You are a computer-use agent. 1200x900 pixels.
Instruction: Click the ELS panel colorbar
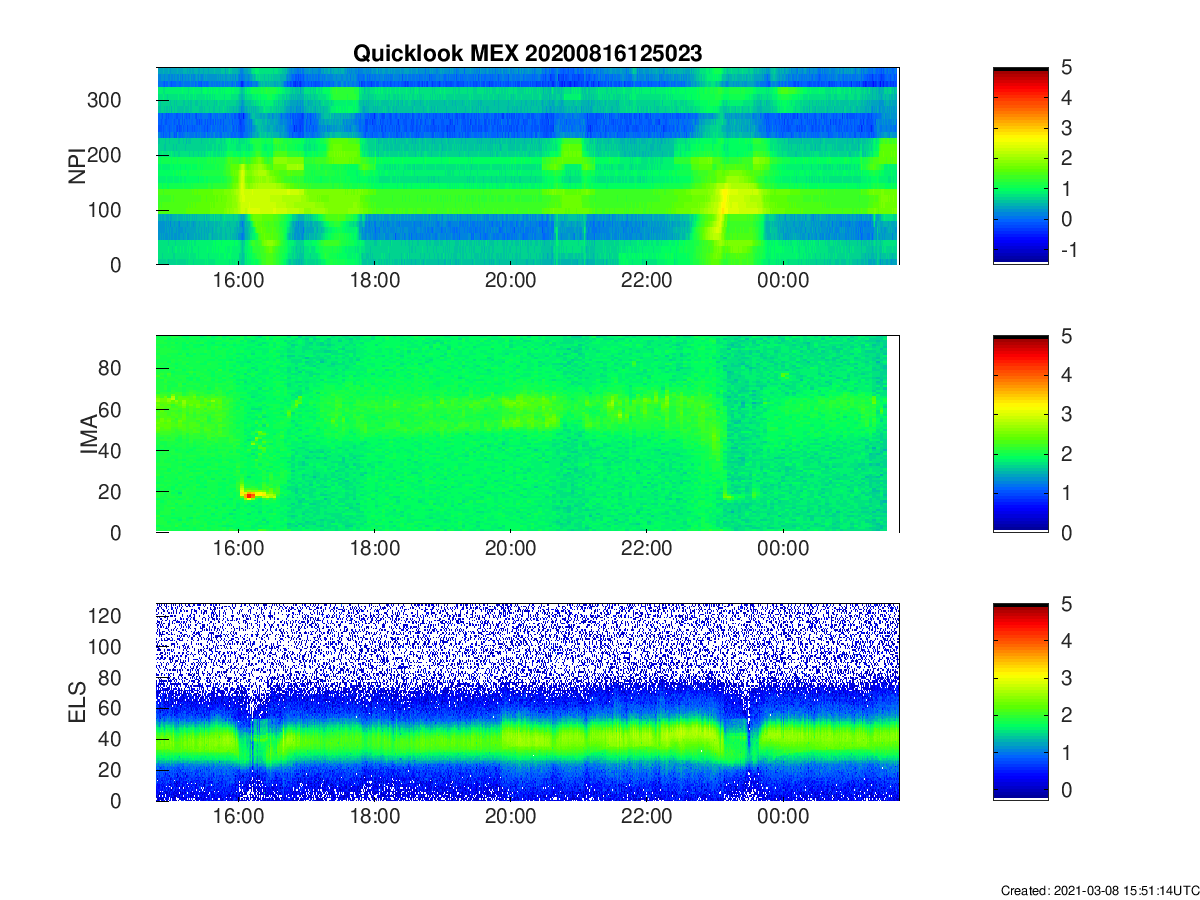1020,702
